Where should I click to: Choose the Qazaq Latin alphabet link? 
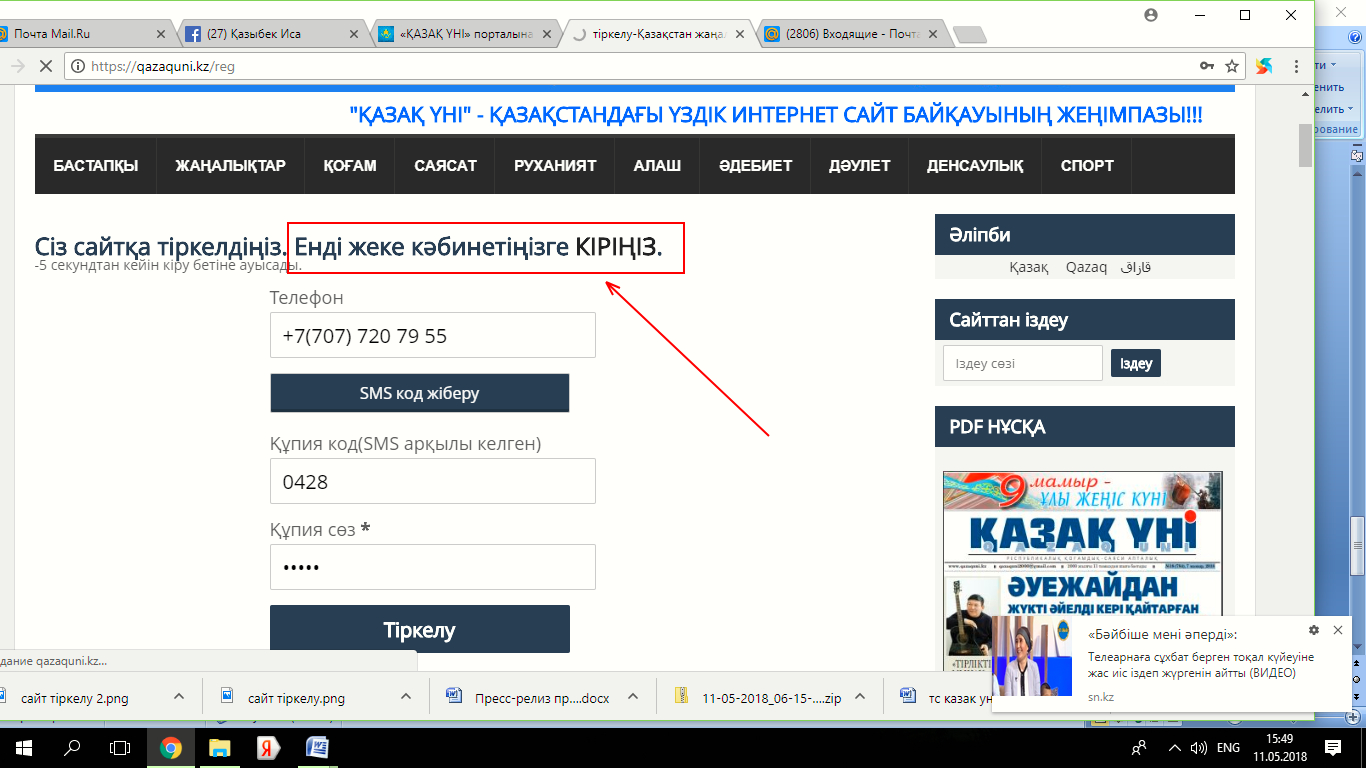coord(1086,268)
